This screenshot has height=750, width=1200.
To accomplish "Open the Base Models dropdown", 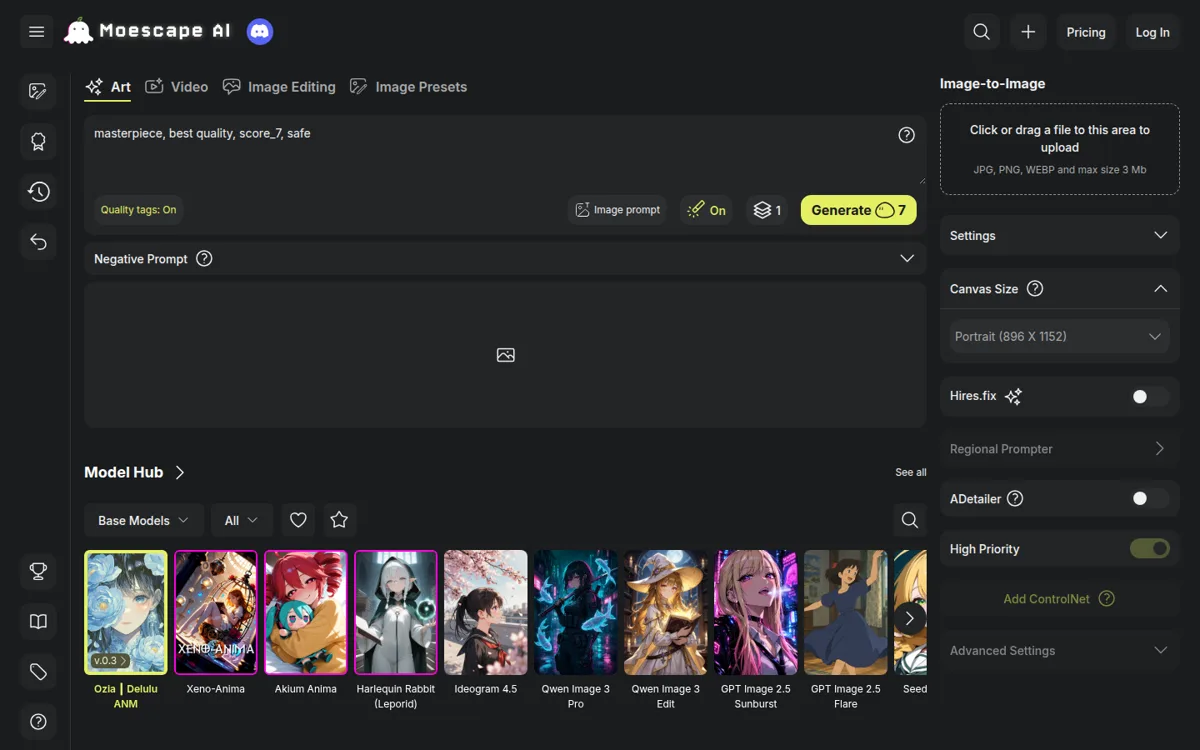I will (x=143, y=520).
